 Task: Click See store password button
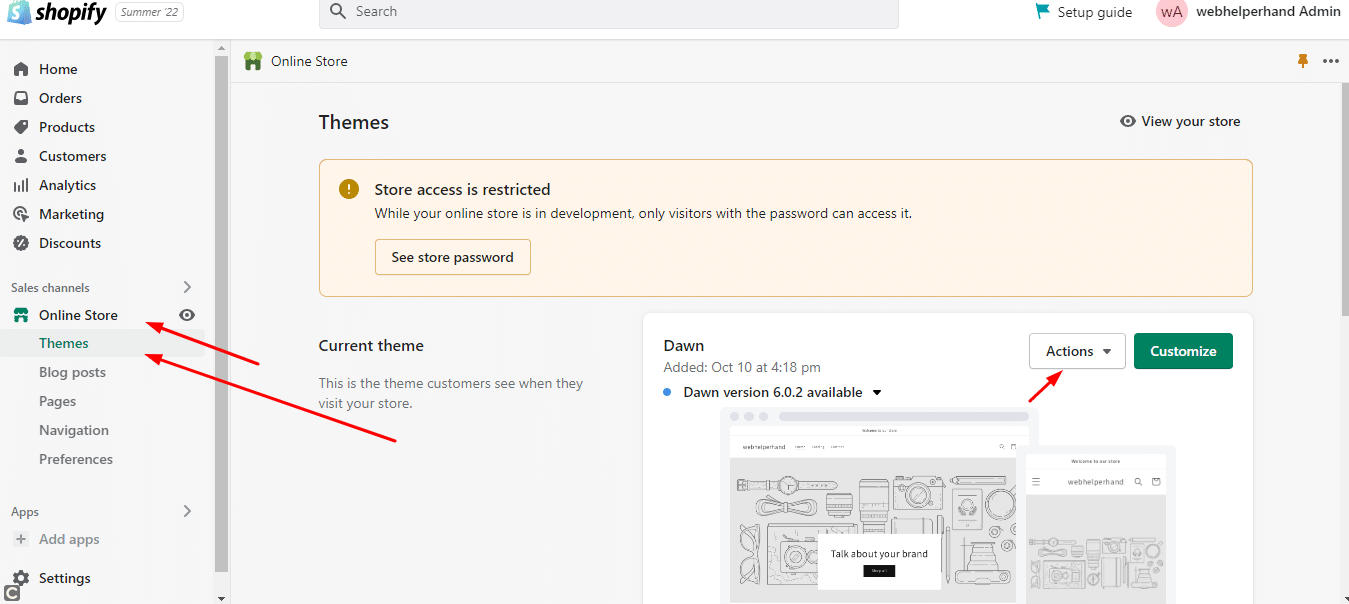[x=452, y=257]
